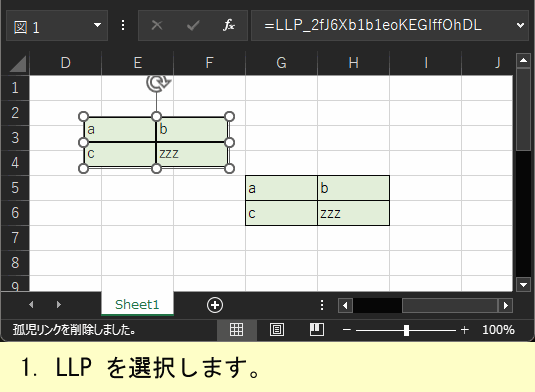Open the Name Box dropdown arrow
This screenshot has height=392, width=535.
click(x=97, y=25)
